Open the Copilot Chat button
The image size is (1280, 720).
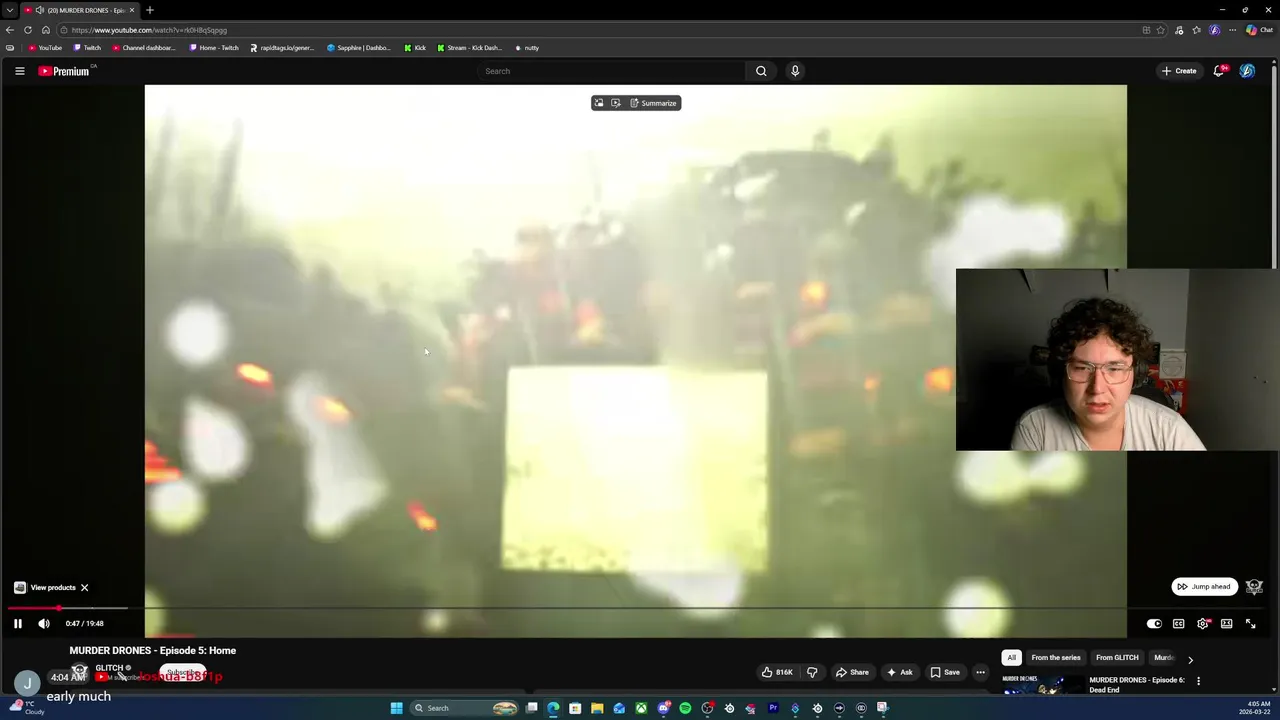tap(1258, 30)
